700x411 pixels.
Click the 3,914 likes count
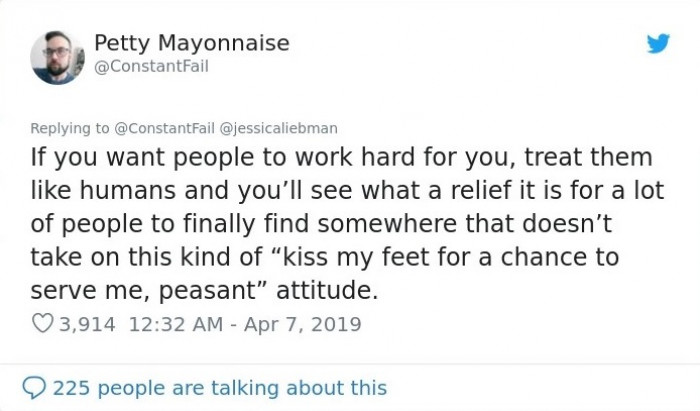91,325
